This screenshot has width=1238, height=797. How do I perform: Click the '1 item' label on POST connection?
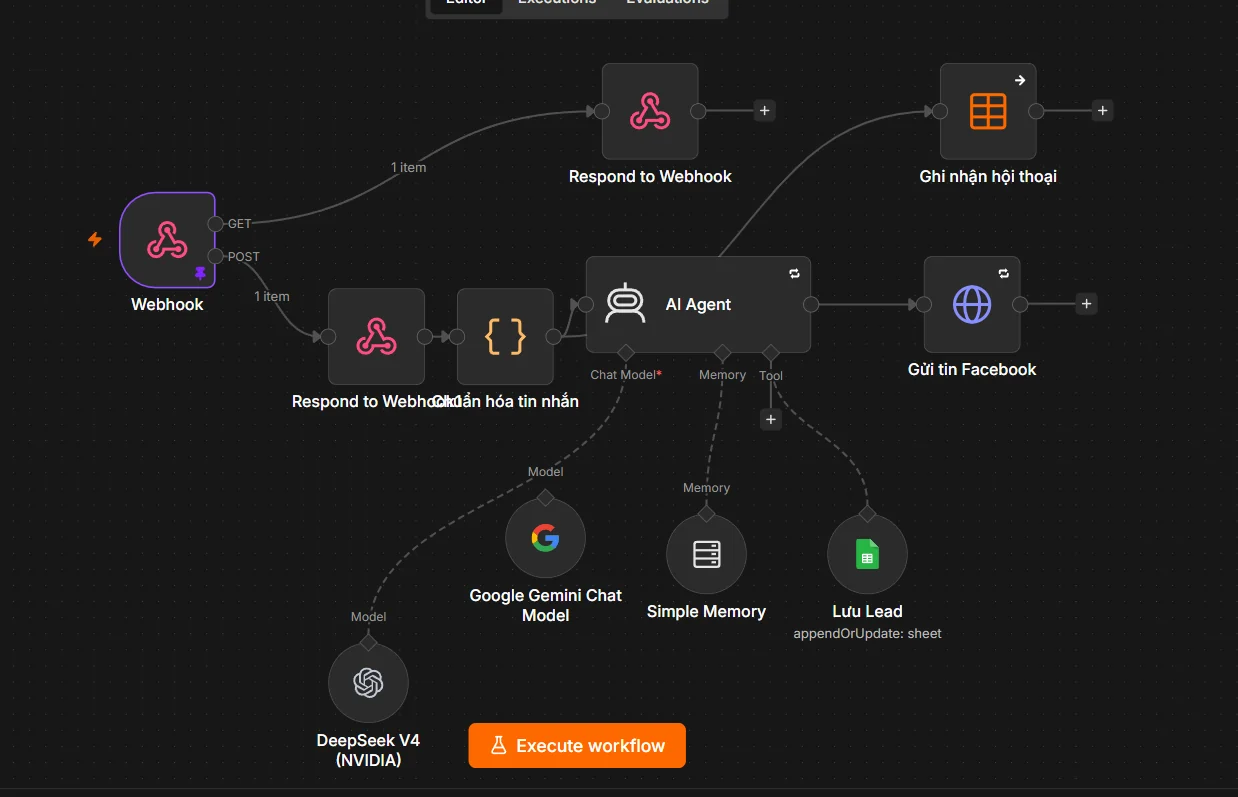[271, 296]
